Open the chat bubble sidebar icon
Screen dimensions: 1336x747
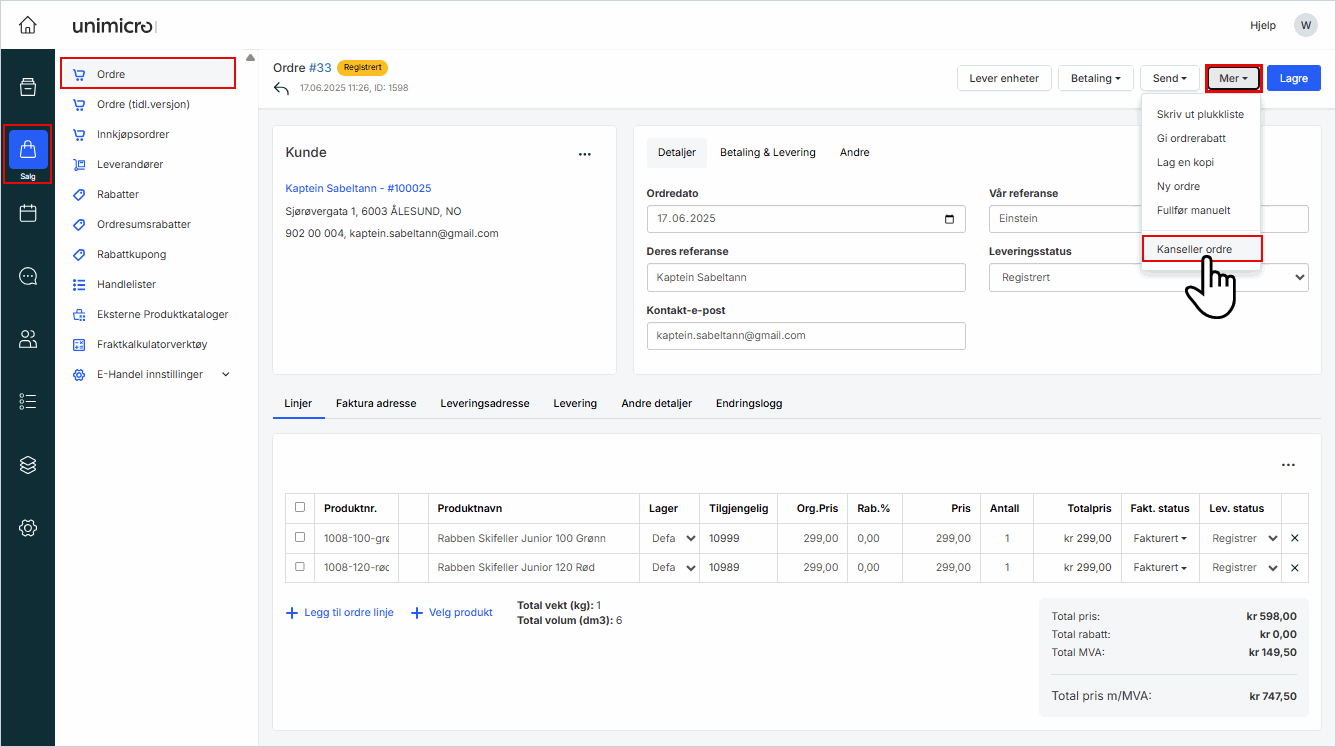28,276
